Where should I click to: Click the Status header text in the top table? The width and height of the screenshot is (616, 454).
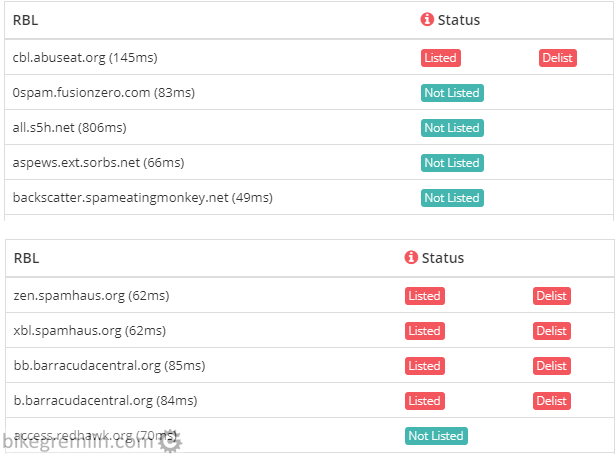click(x=459, y=20)
